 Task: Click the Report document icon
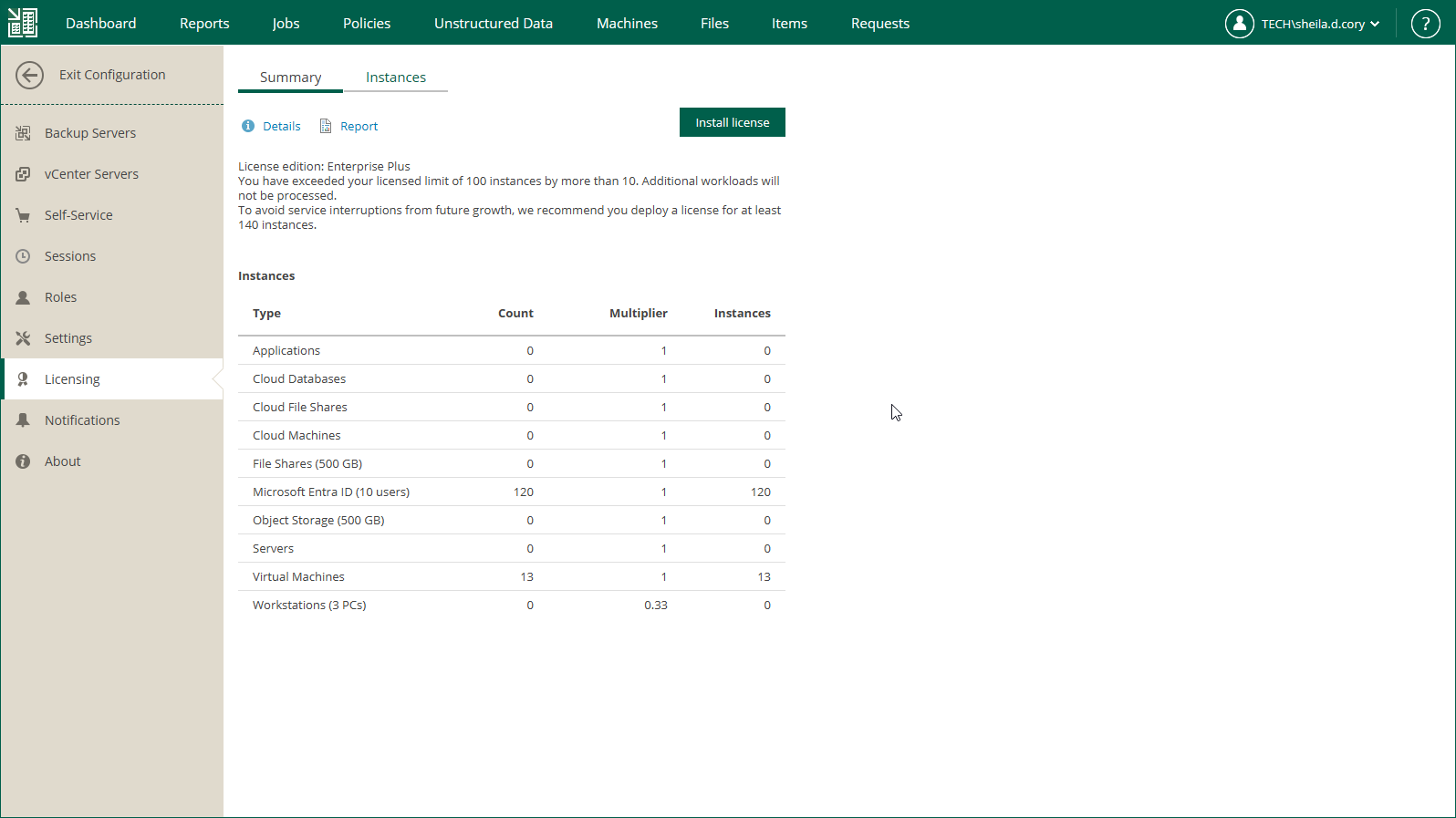(326, 126)
